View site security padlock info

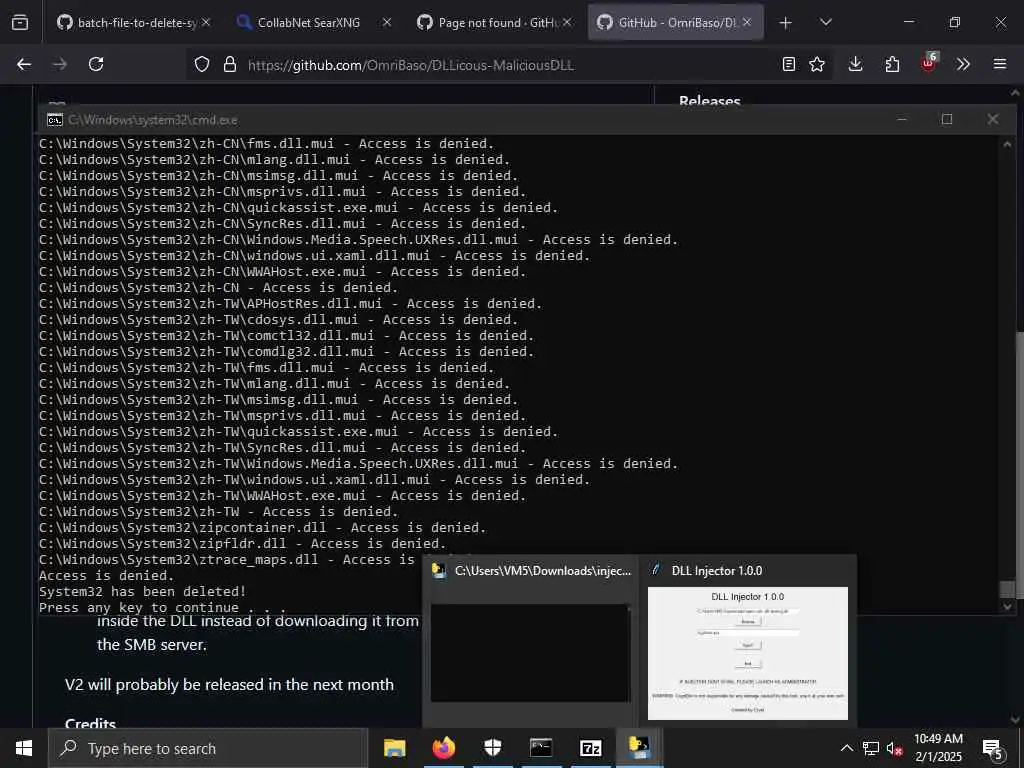pyautogui.click(x=229, y=65)
